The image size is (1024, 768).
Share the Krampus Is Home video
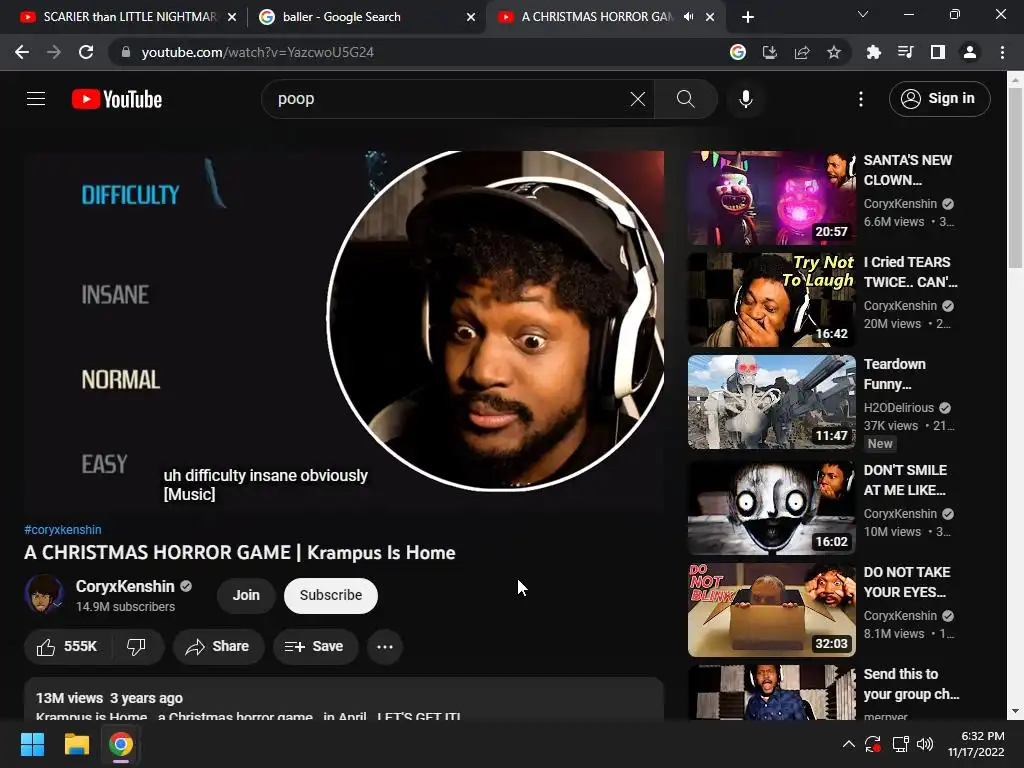(218, 647)
